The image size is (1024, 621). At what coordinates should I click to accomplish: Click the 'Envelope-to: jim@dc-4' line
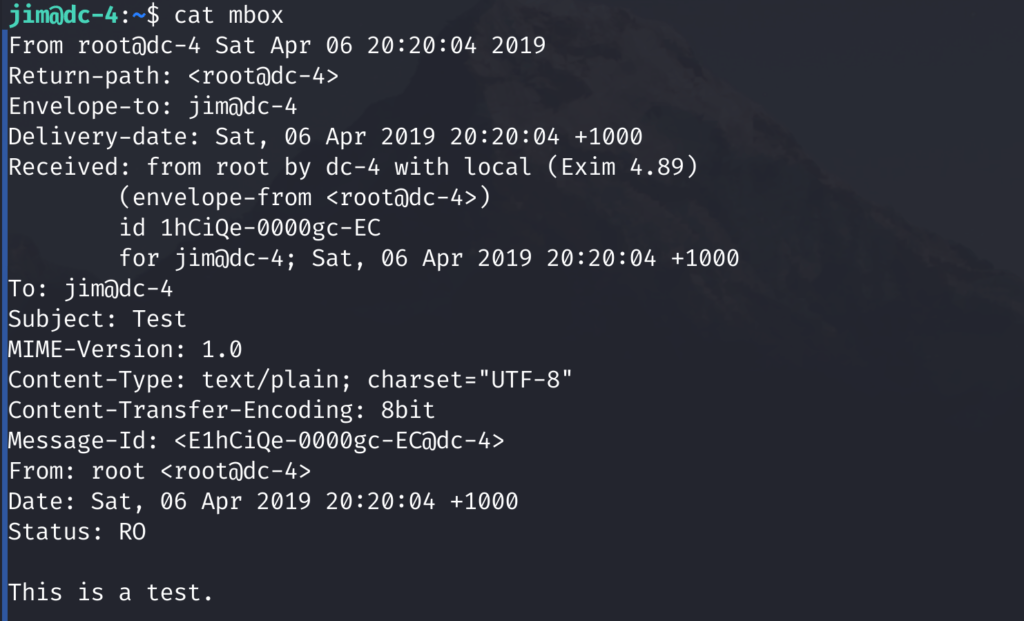pos(152,106)
